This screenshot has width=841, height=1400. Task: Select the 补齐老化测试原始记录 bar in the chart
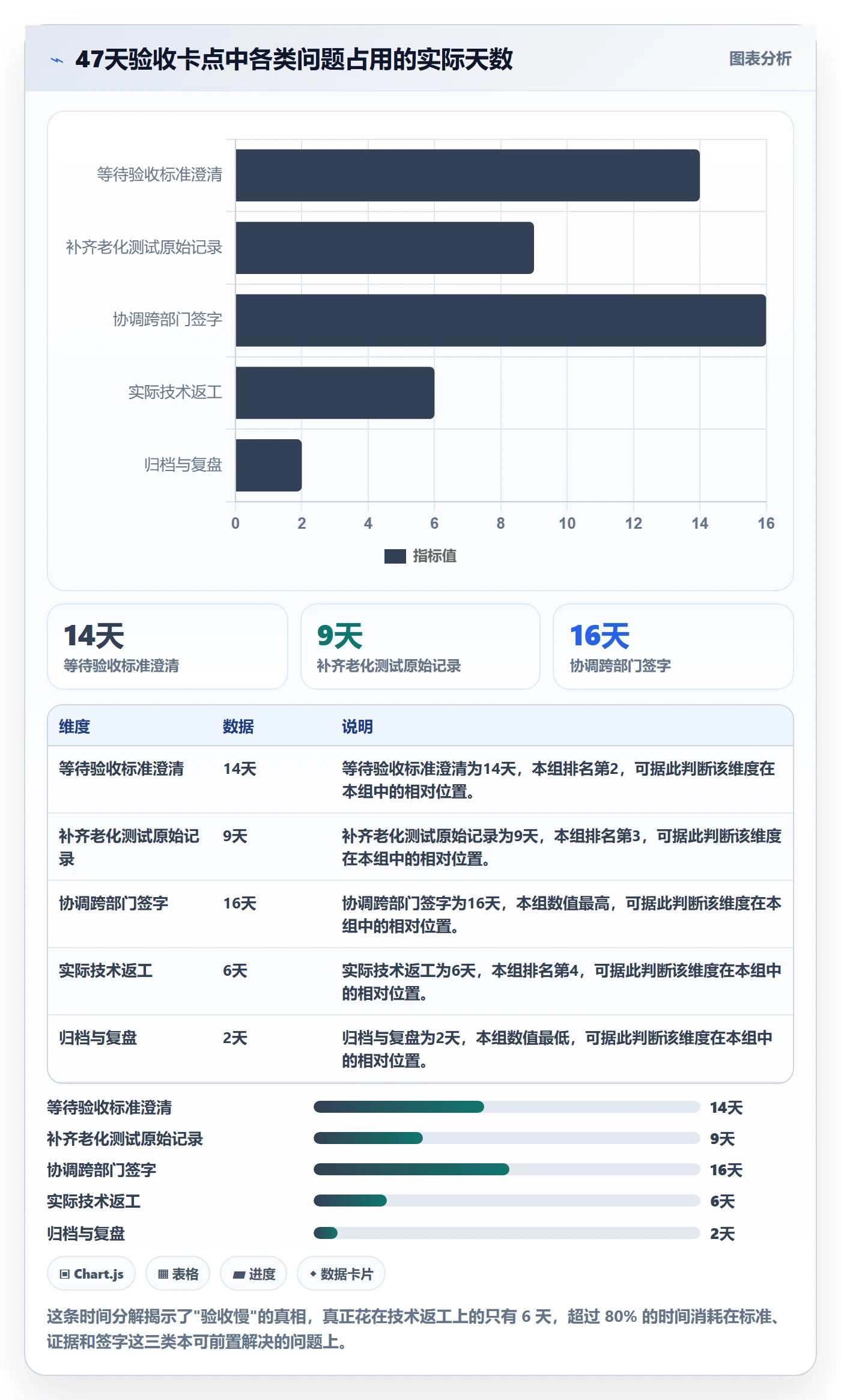coord(384,248)
